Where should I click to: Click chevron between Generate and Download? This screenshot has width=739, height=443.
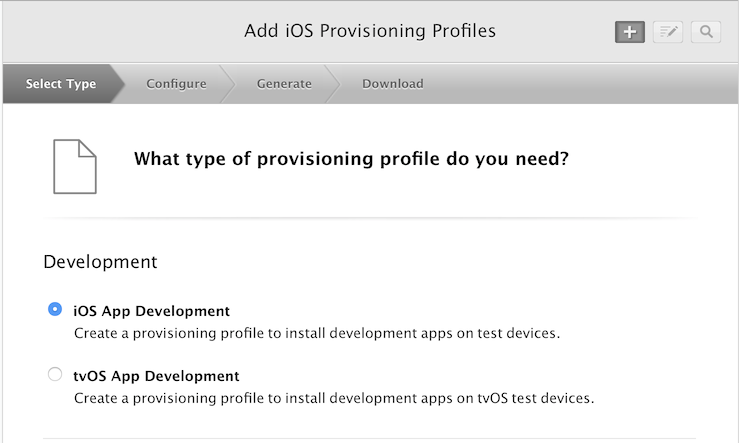coord(333,84)
